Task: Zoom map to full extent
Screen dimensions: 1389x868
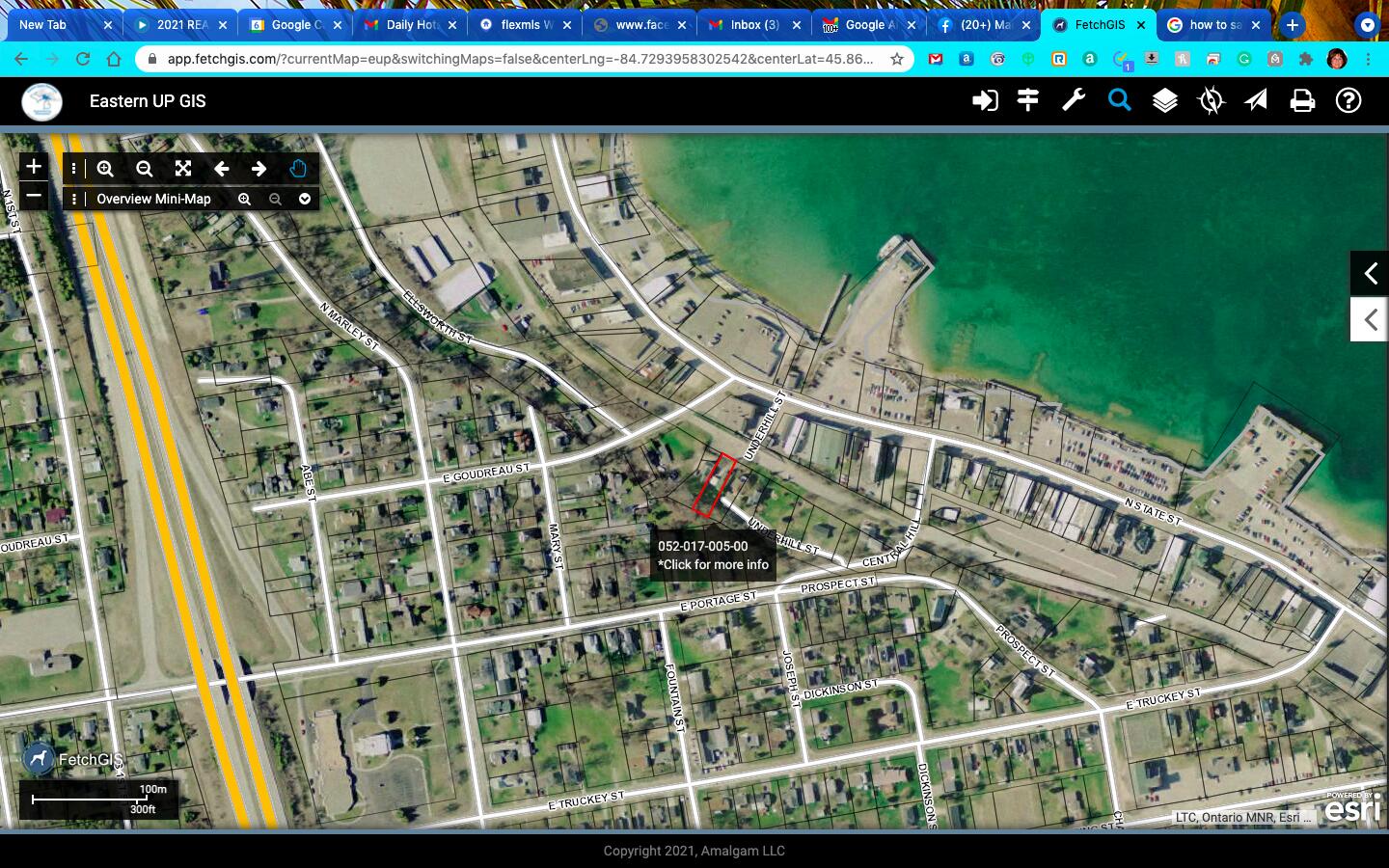Action: click(183, 169)
